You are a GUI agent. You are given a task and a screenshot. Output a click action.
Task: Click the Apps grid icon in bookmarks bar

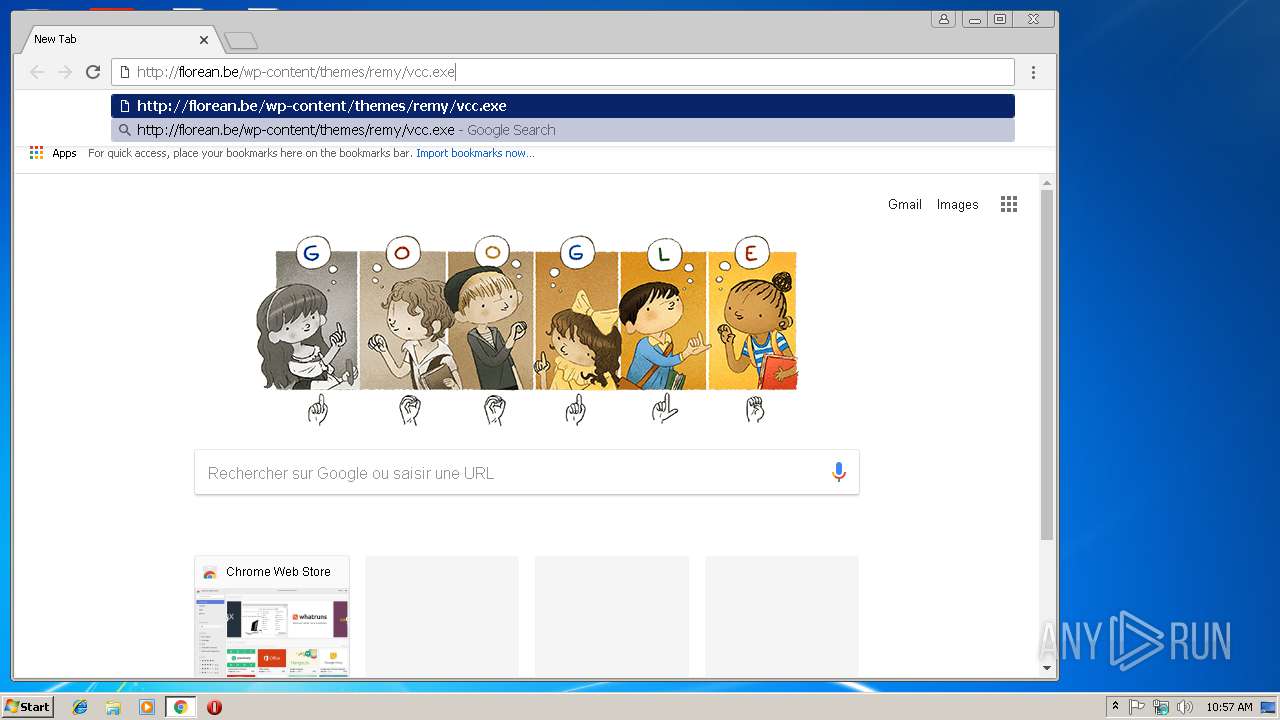(36, 153)
